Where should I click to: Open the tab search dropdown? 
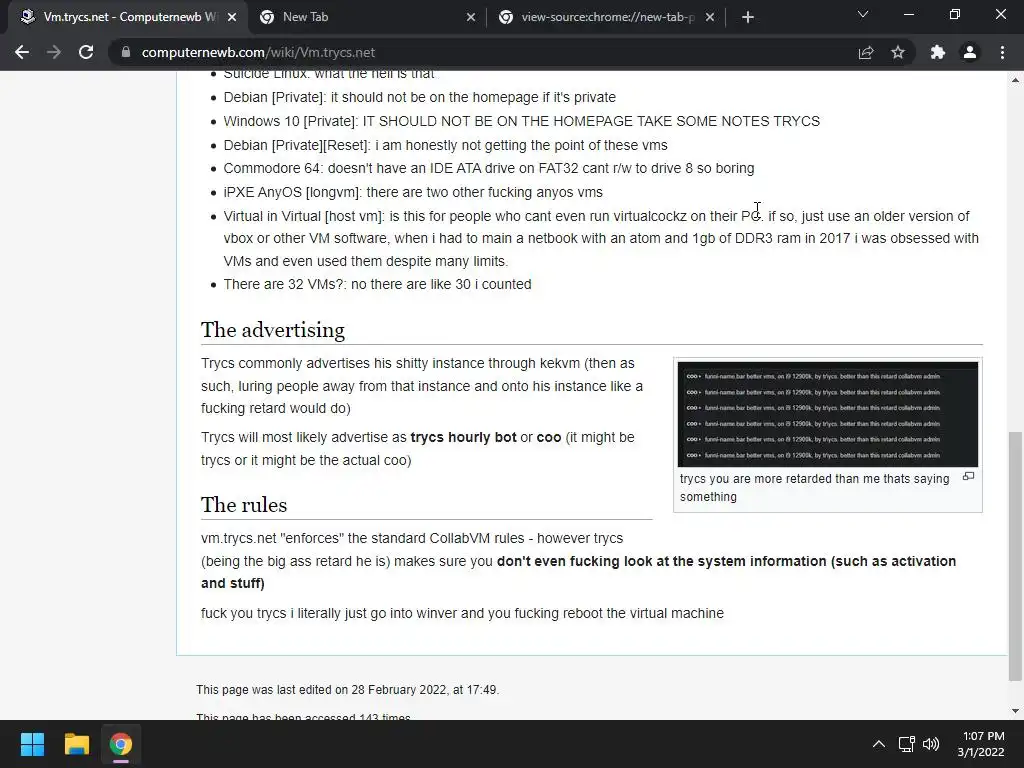pyautogui.click(x=863, y=14)
